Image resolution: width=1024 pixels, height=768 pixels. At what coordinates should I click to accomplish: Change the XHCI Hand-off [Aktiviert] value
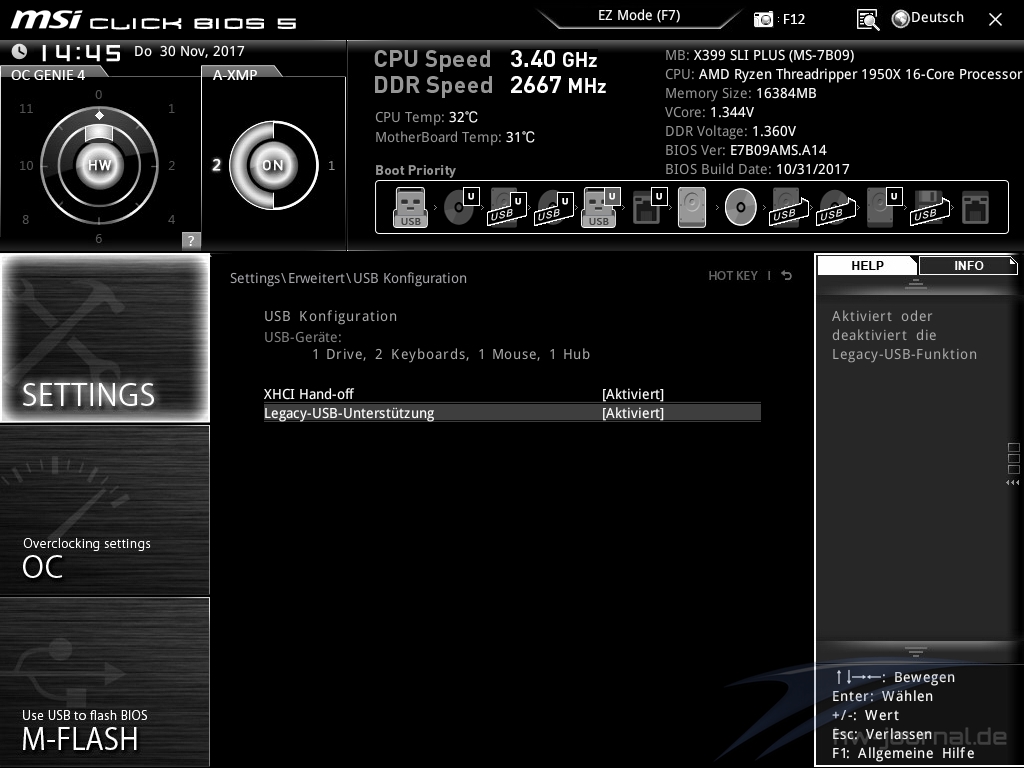(x=632, y=394)
